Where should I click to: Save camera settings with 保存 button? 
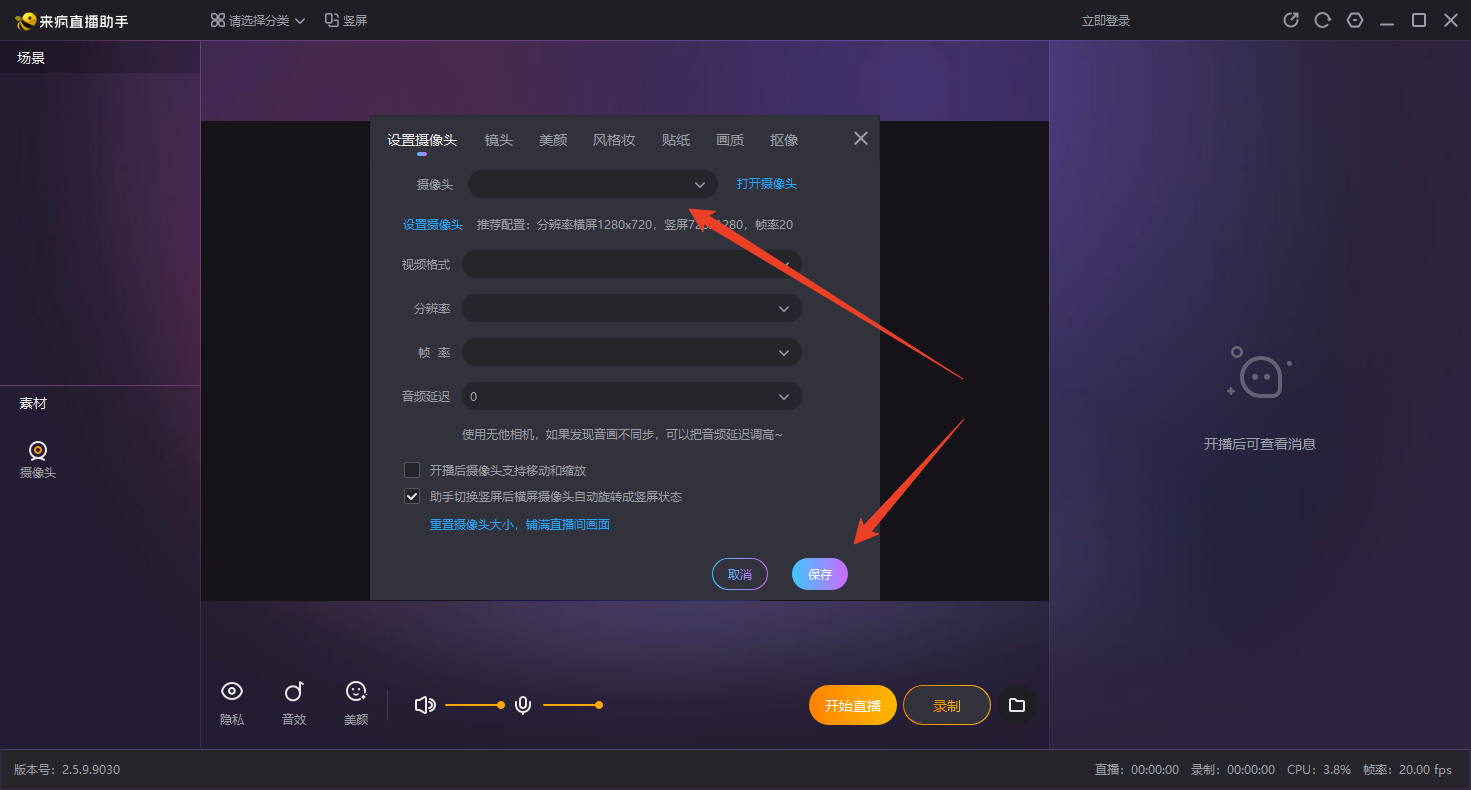819,573
